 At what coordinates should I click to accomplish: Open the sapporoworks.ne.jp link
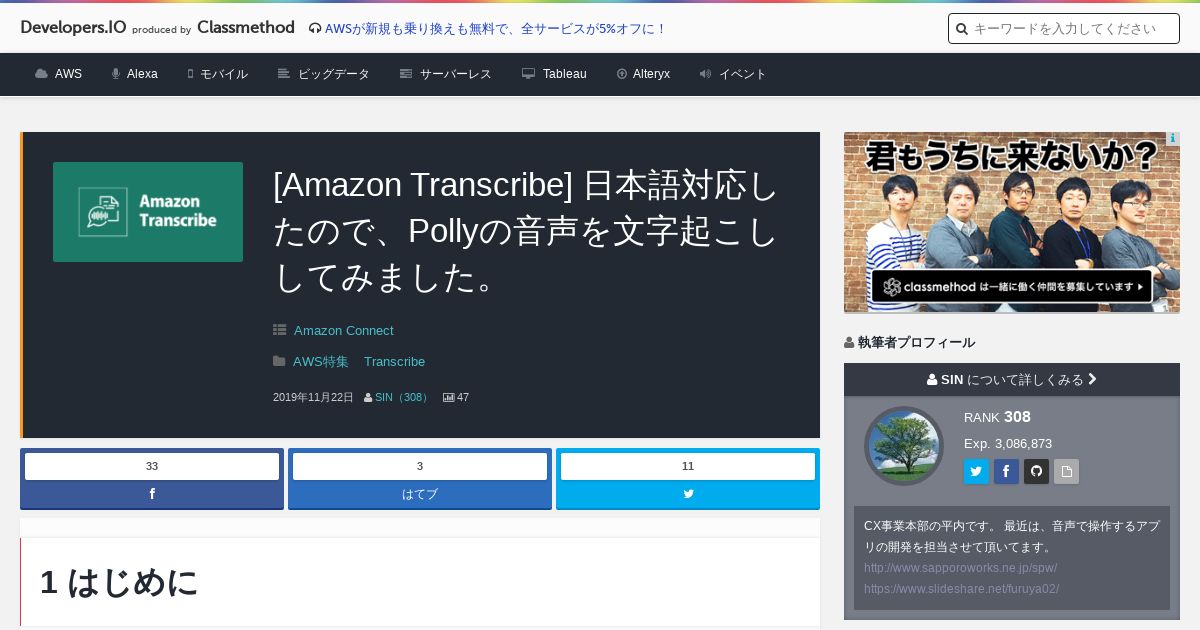tap(960, 568)
